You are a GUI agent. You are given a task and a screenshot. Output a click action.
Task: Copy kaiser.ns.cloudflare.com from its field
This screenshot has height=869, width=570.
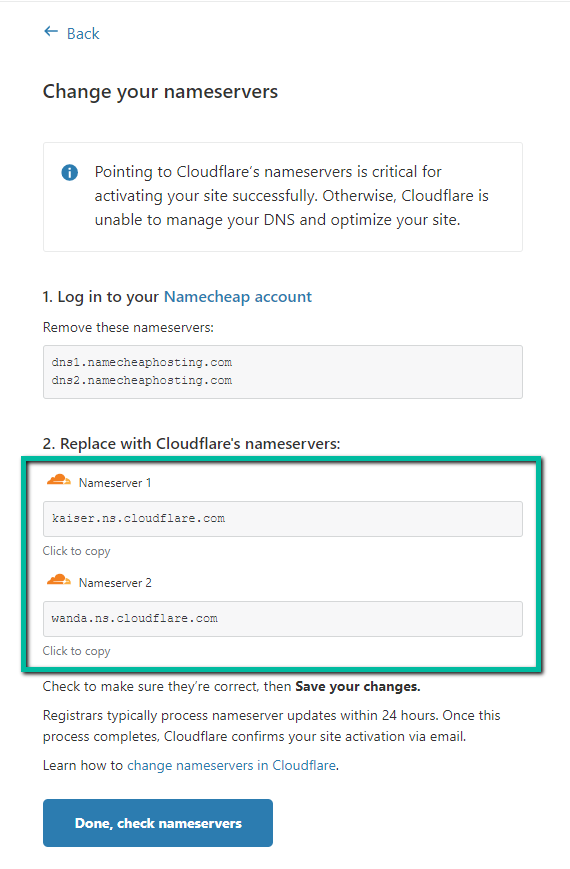tap(283, 519)
